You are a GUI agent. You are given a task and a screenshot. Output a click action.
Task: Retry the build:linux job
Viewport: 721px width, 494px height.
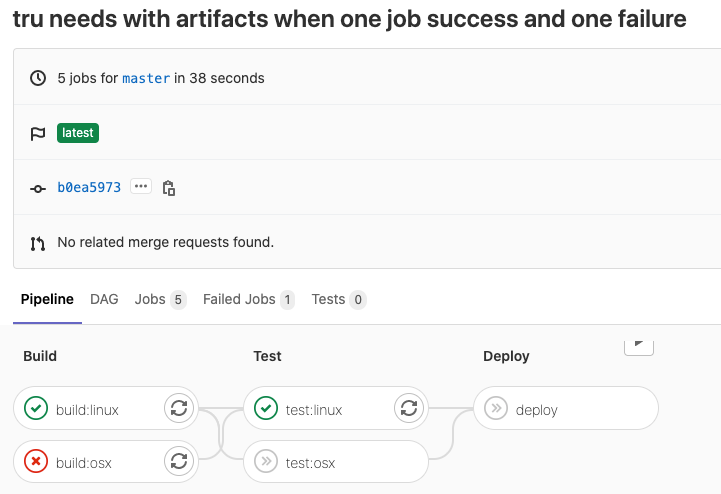[179, 408]
